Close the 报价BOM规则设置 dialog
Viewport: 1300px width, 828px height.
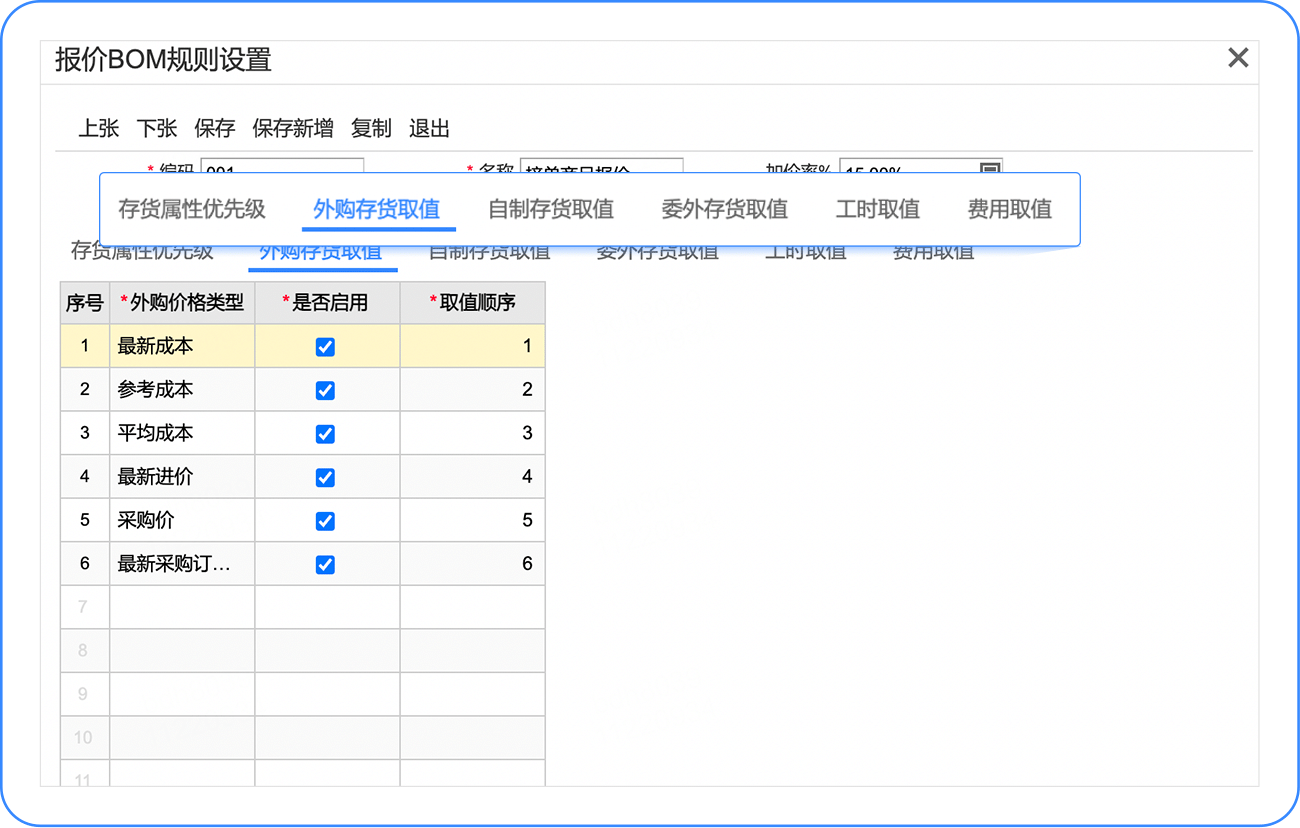pyautogui.click(x=1237, y=58)
